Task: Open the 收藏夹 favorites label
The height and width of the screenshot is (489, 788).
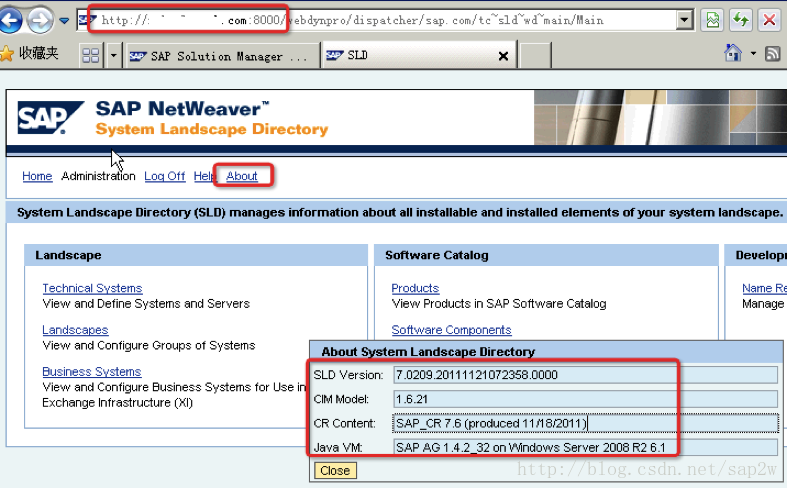Action: pos(38,53)
